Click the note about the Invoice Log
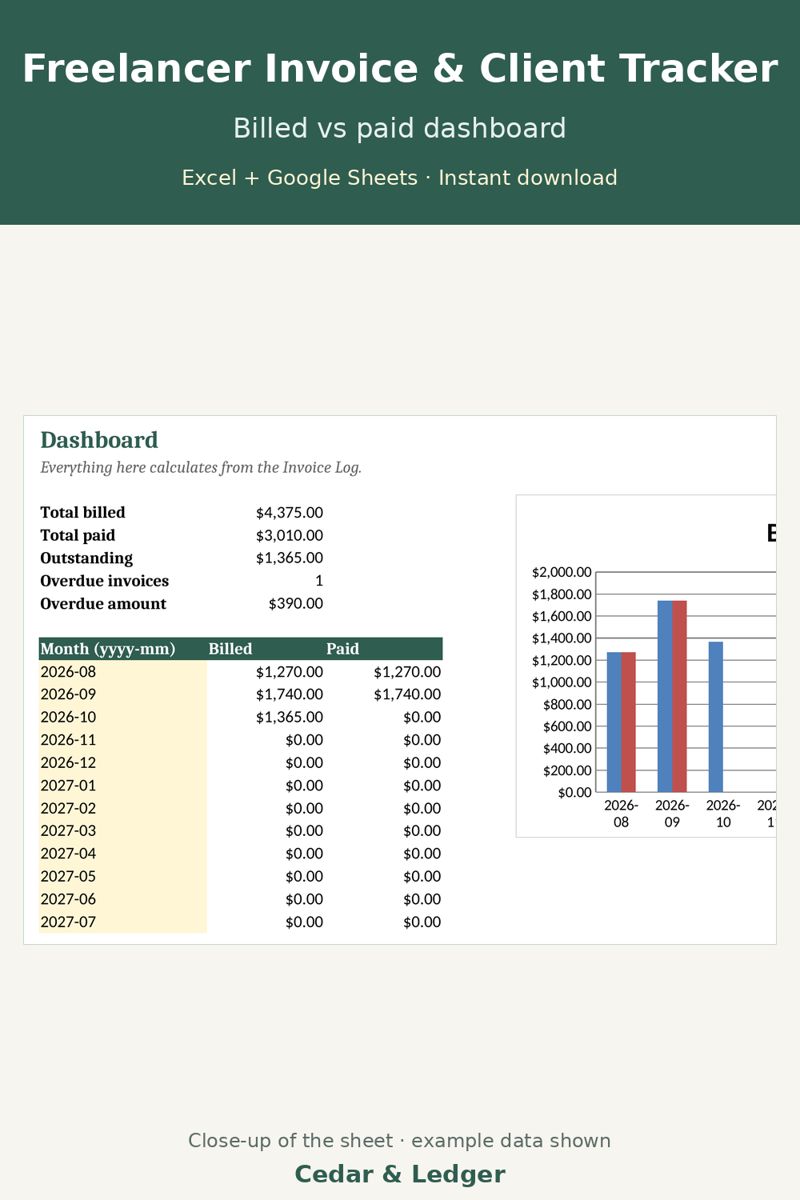This screenshot has width=800, height=1200. point(201,467)
